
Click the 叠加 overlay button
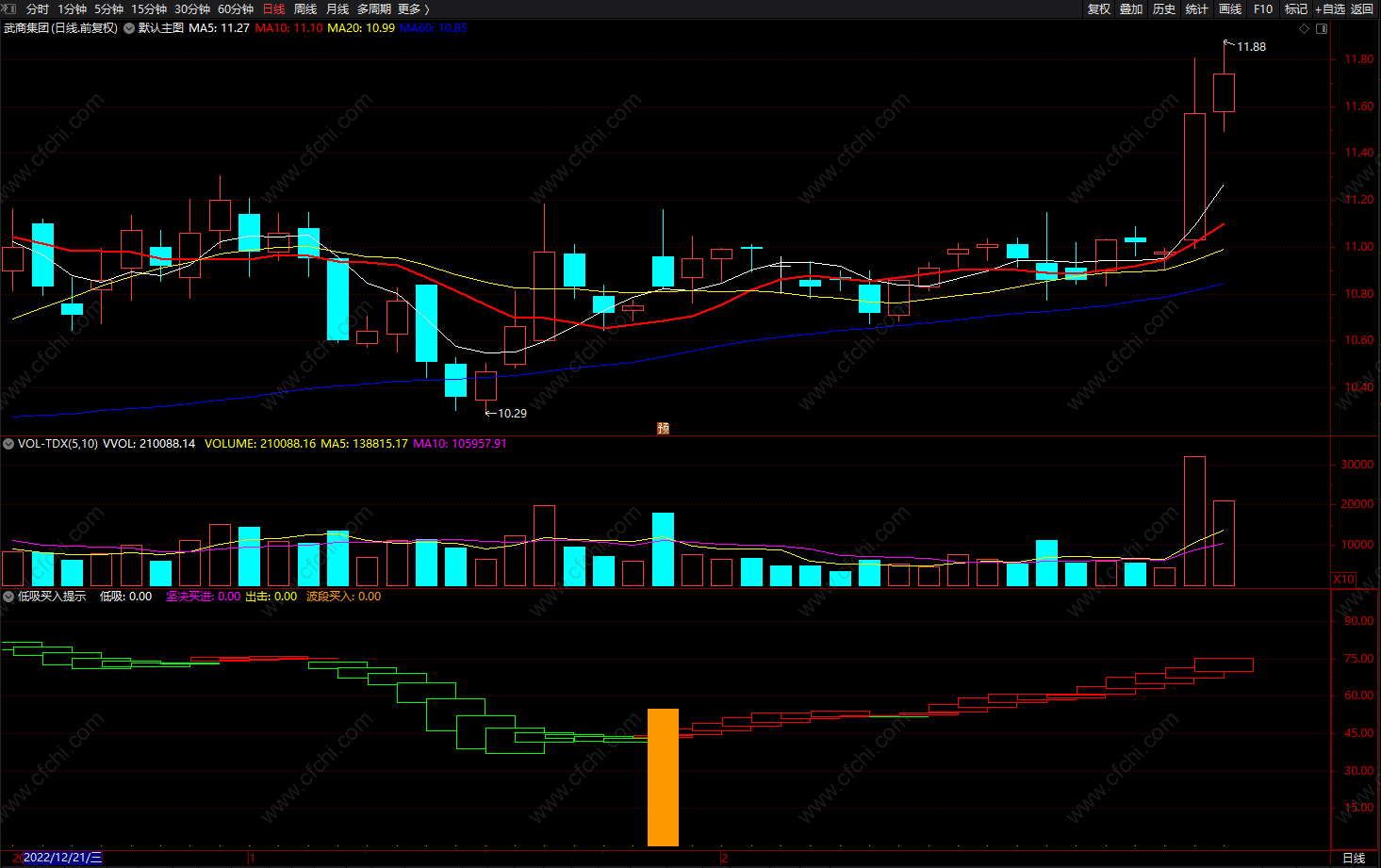point(1131,8)
